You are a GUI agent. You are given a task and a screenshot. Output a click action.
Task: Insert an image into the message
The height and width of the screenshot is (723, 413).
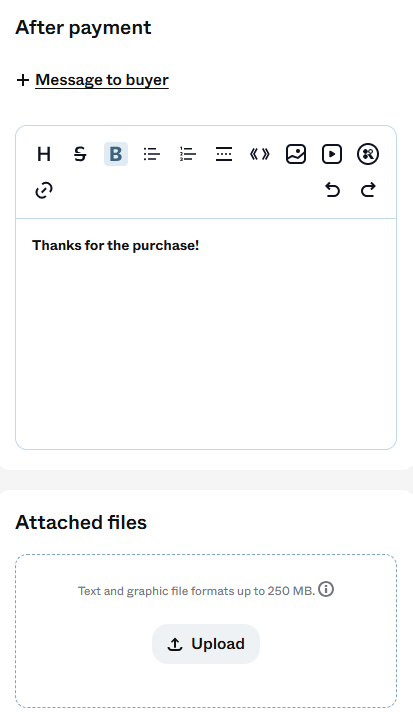click(295, 154)
